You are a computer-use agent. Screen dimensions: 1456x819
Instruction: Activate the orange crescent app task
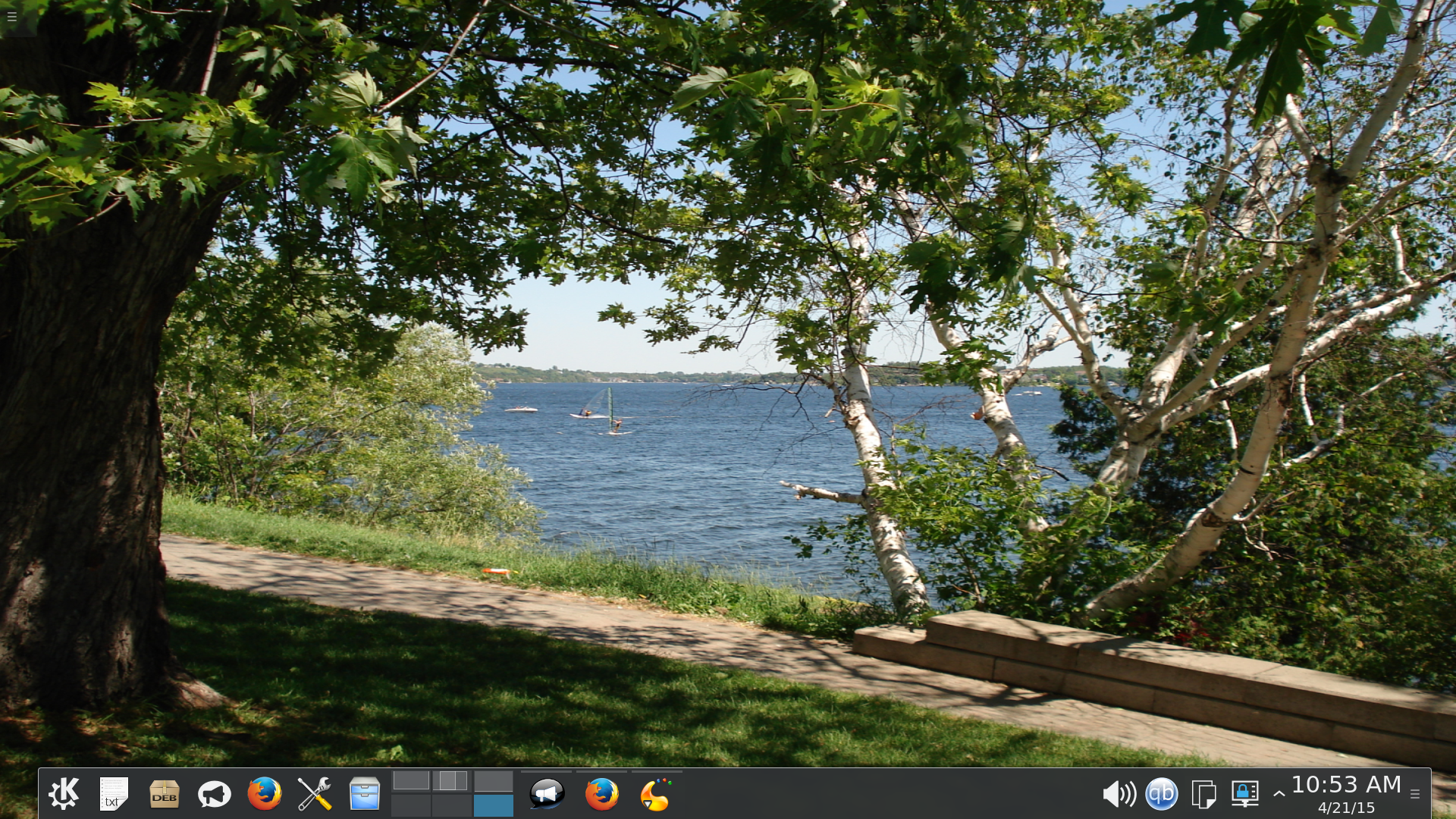pos(657,794)
